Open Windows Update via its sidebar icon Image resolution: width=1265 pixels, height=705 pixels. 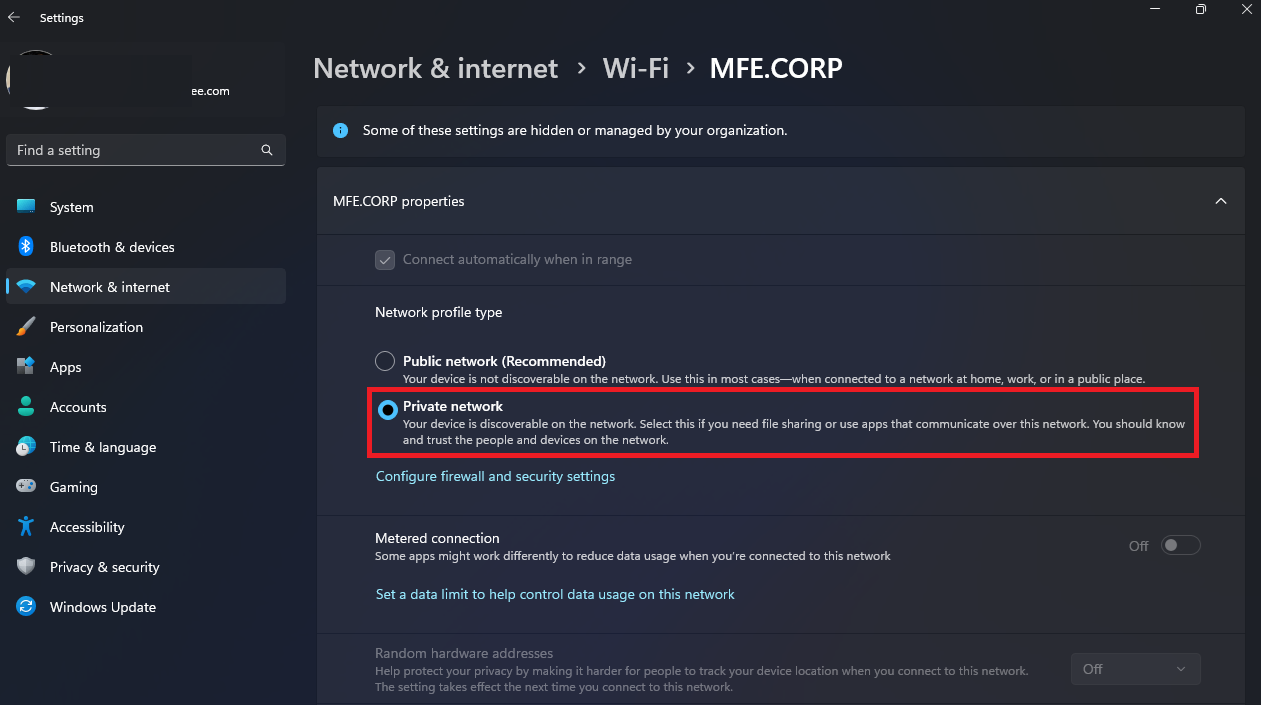27,607
